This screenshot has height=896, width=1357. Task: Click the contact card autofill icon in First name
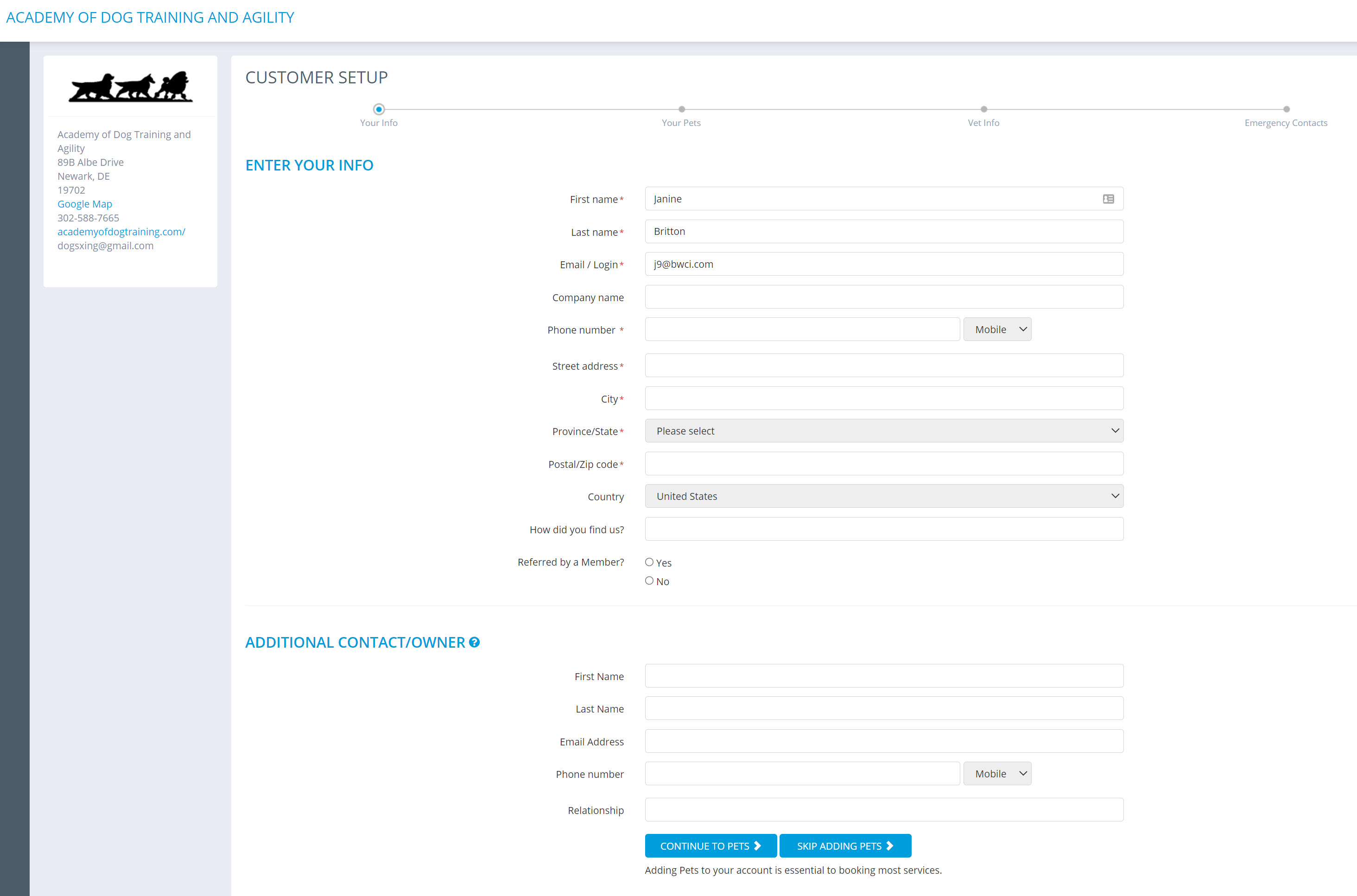pos(1108,199)
